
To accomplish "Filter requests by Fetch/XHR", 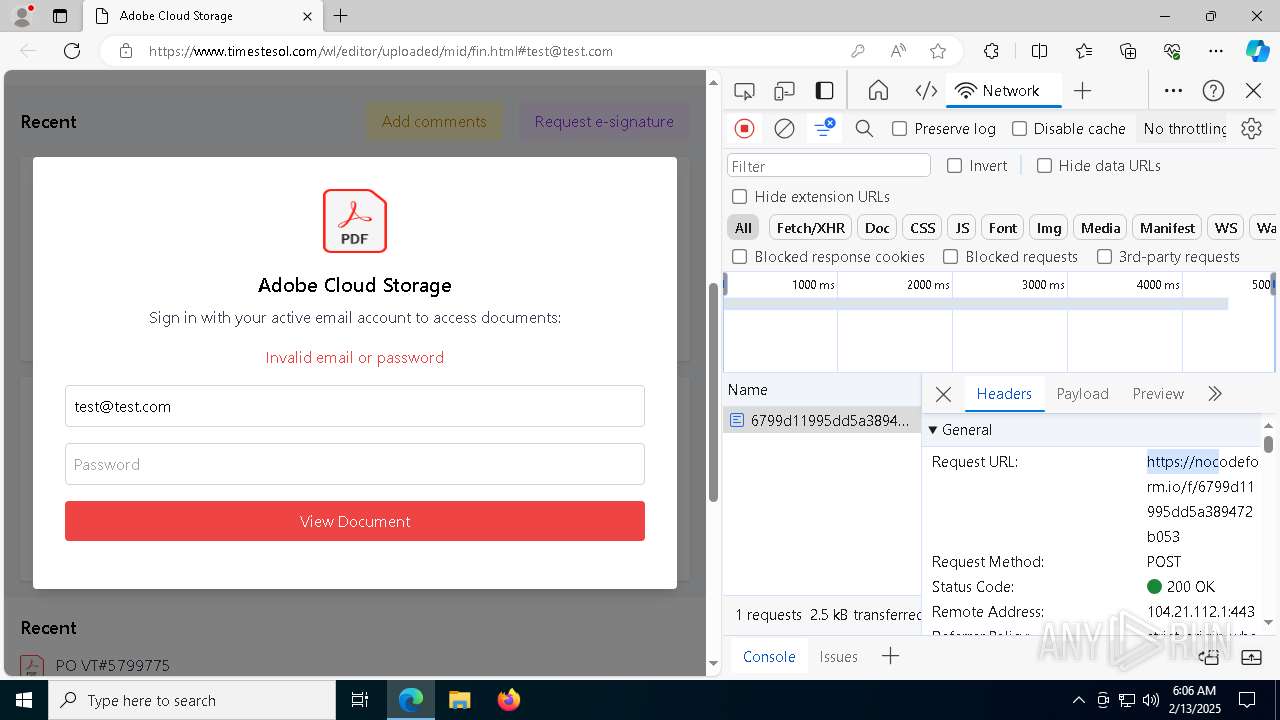I will [x=810, y=228].
